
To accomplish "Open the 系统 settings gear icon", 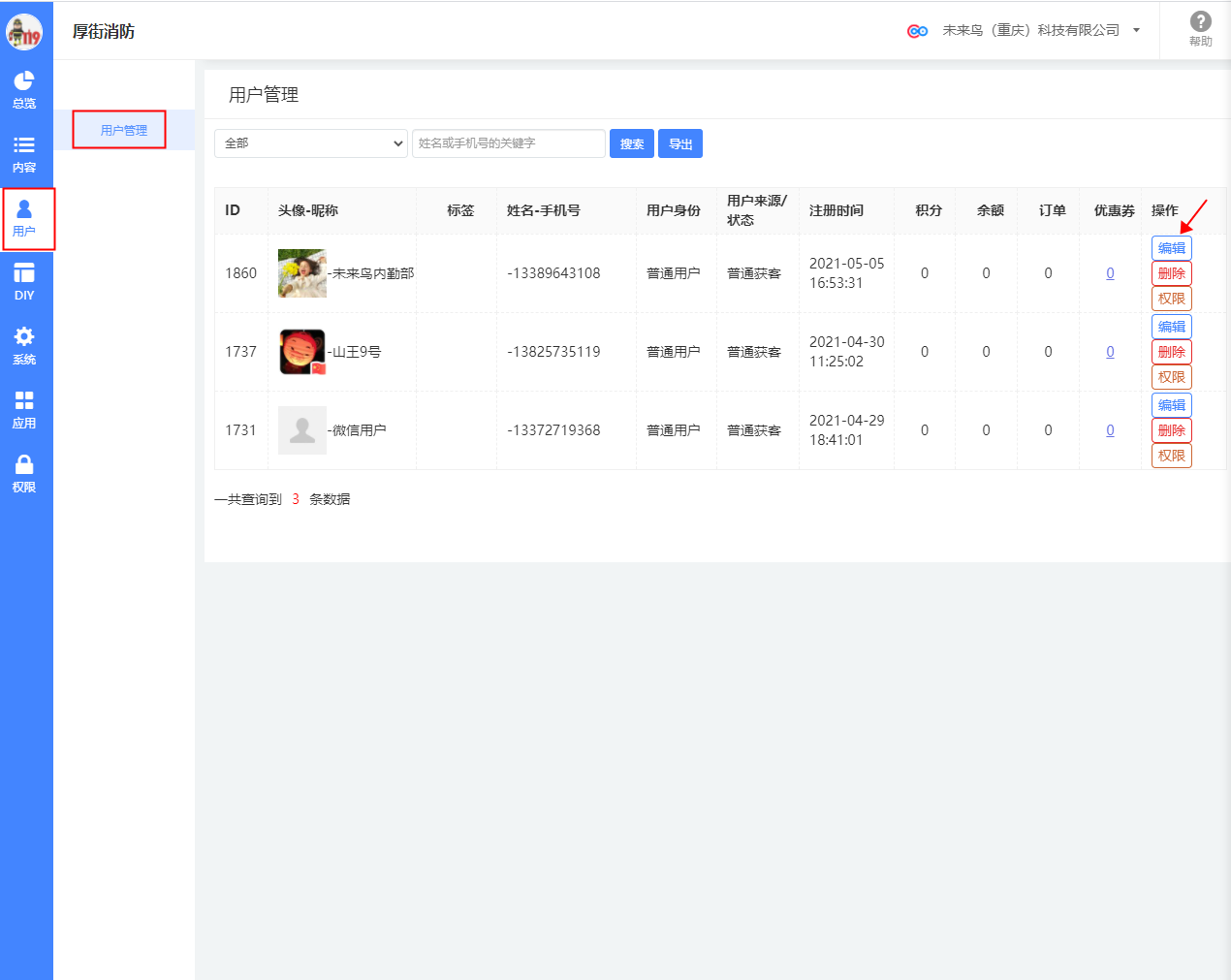I will coord(24,337).
